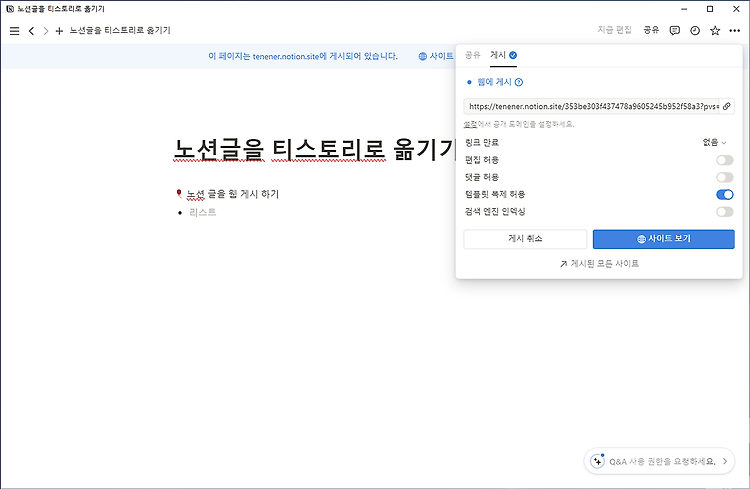This screenshot has width=750, height=489.
Task: Select the 게시 tab in popup
Action: [x=503, y=55]
